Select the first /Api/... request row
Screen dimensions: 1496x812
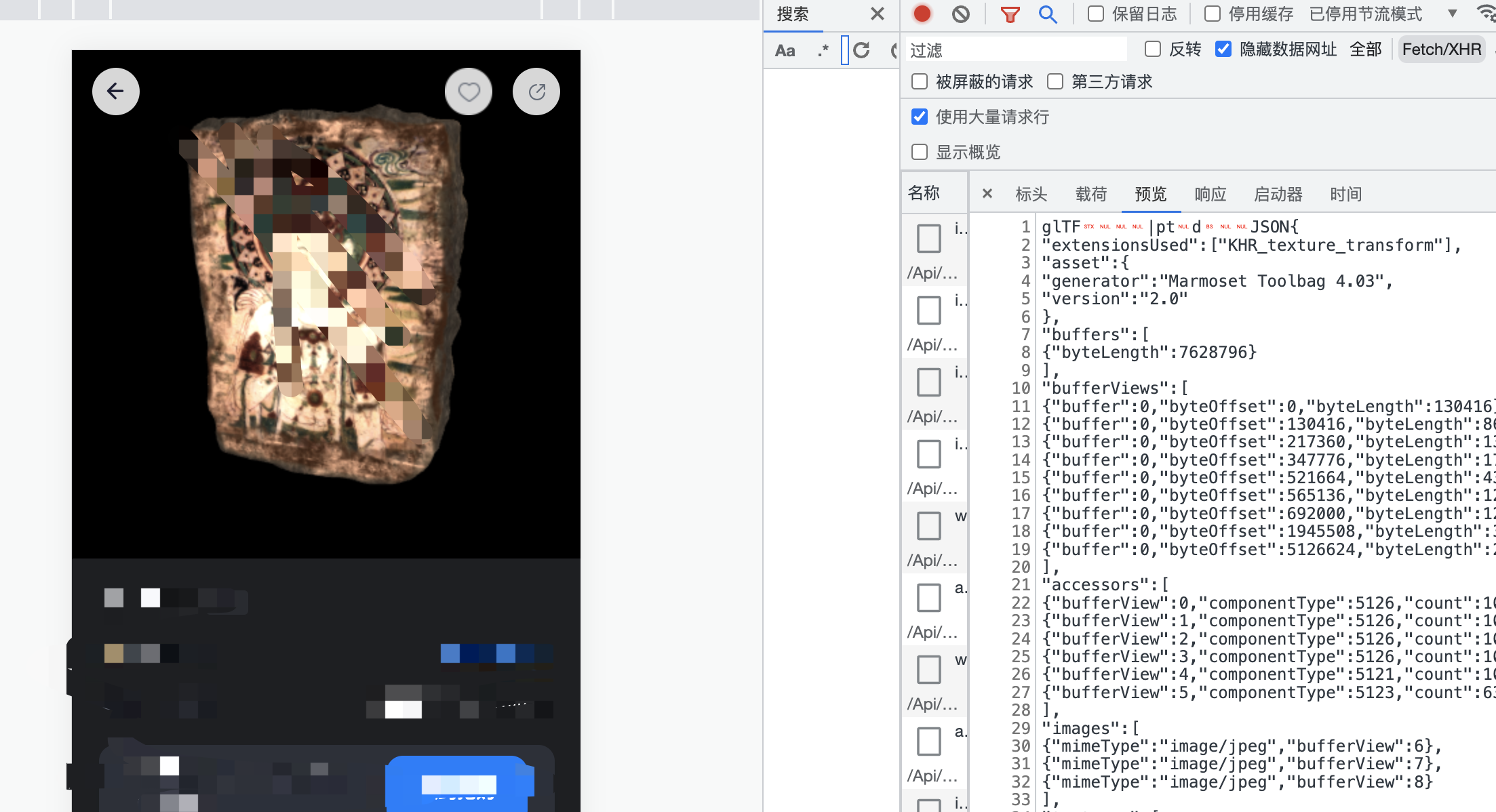(934, 249)
